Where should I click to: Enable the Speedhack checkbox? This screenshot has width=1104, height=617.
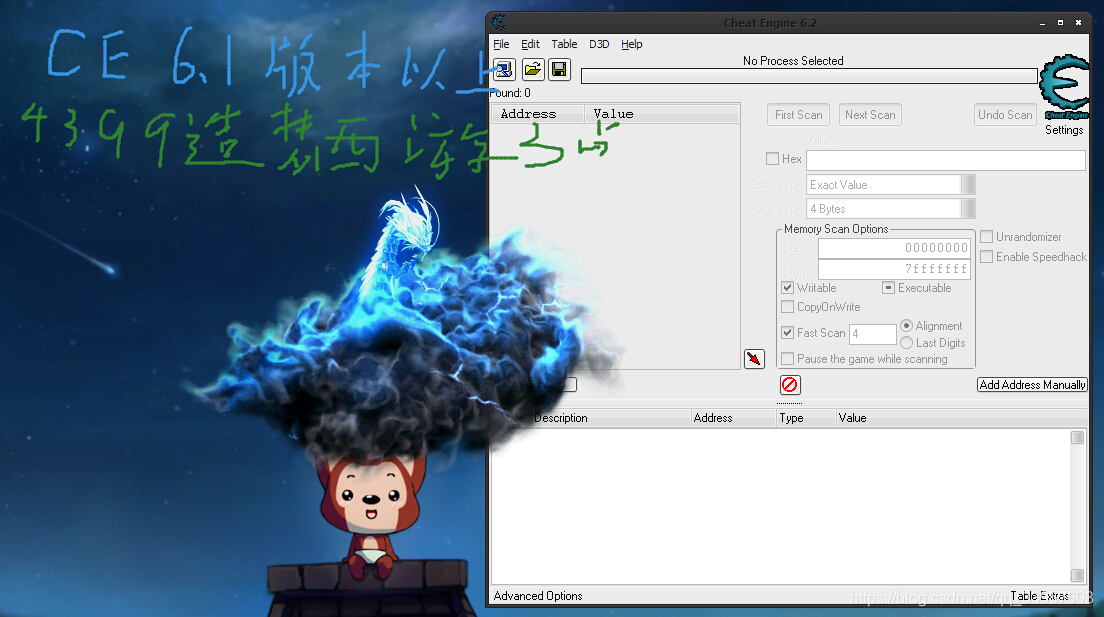coord(986,256)
